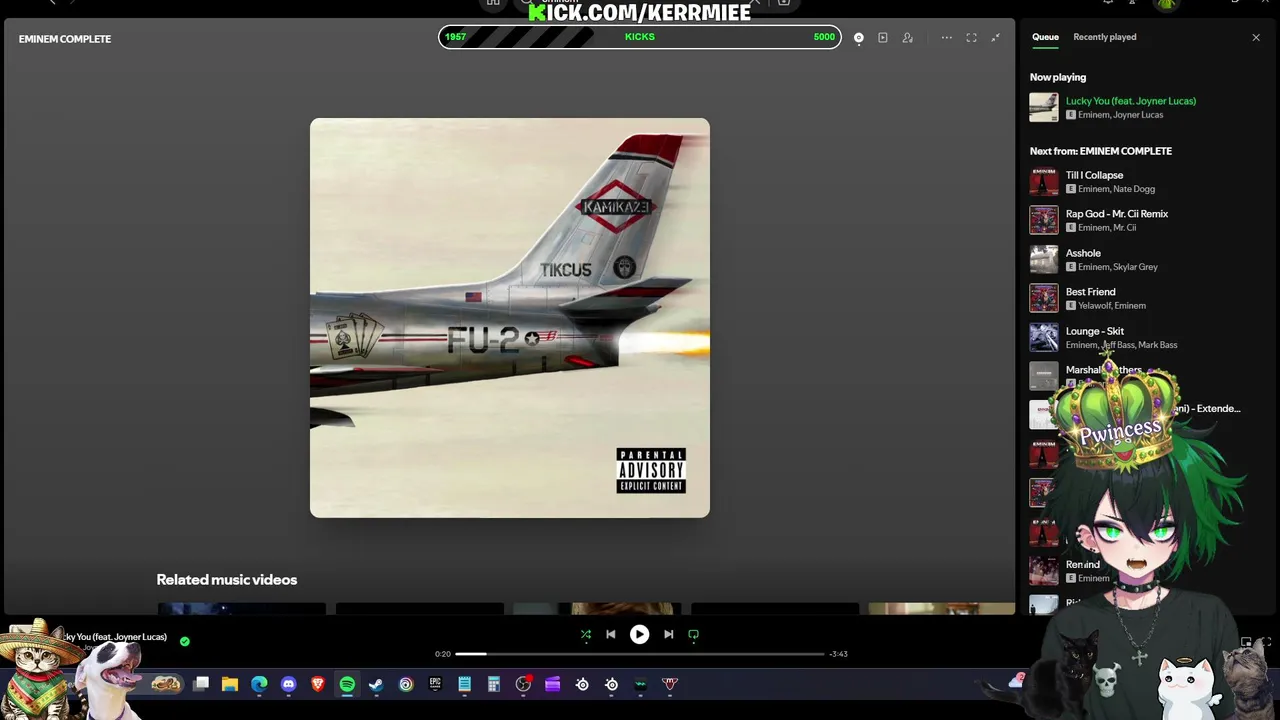Image resolution: width=1280 pixels, height=720 pixels.
Task: Open Epic Games Launcher from the taskbar
Action: point(435,684)
